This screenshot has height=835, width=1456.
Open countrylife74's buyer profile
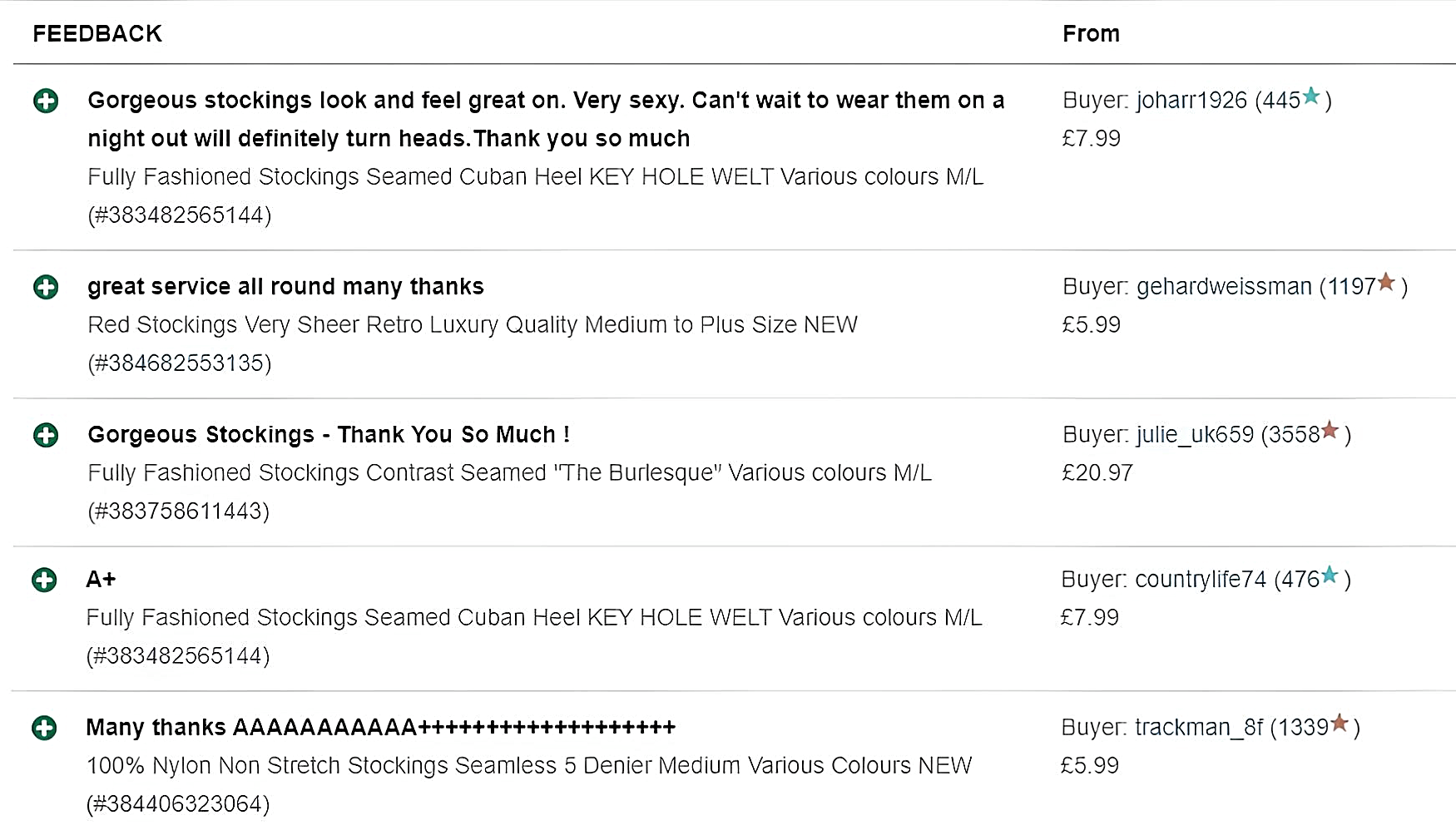(1200, 580)
